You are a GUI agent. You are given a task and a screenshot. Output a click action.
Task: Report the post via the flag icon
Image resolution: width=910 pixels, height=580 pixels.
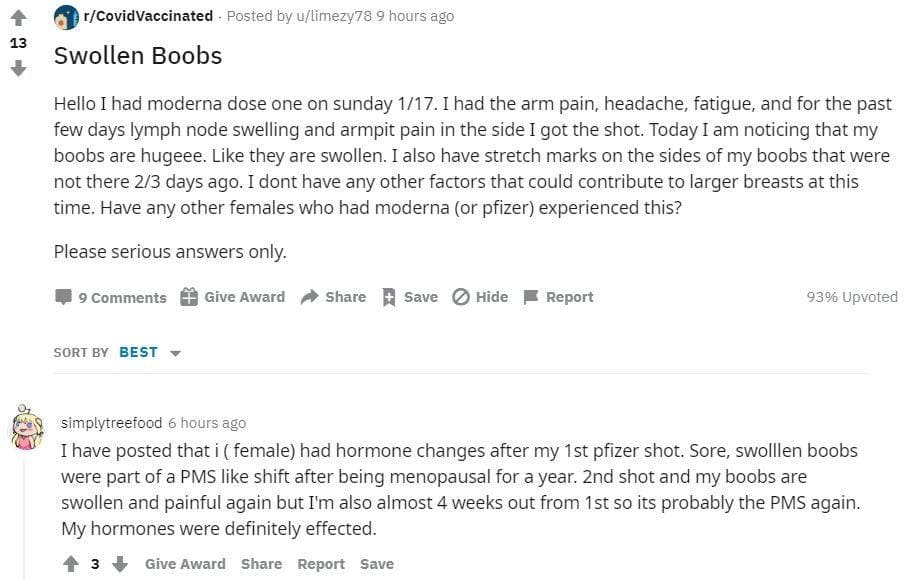[x=531, y=297]
